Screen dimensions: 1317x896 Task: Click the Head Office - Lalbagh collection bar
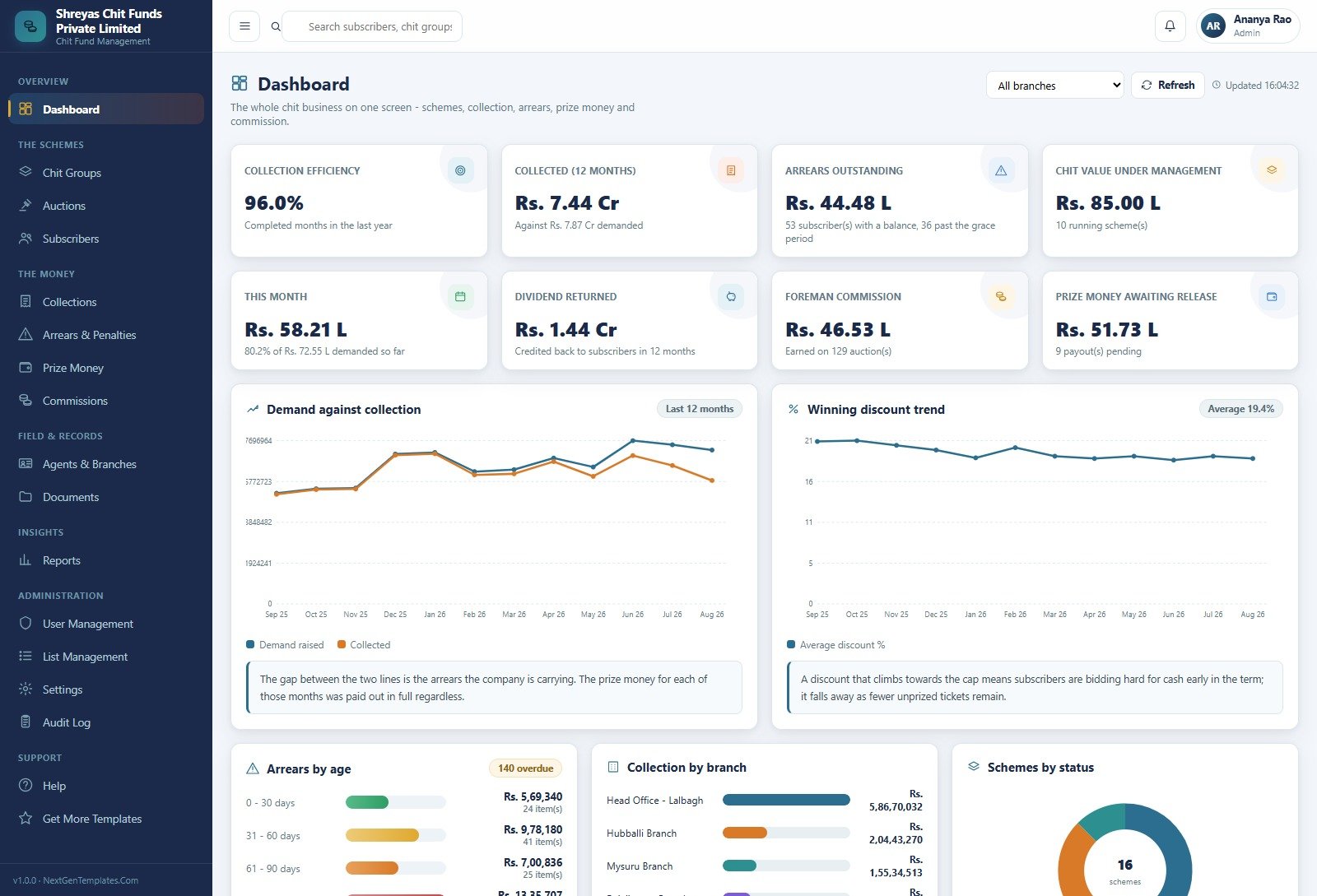(x=786, y=800)
